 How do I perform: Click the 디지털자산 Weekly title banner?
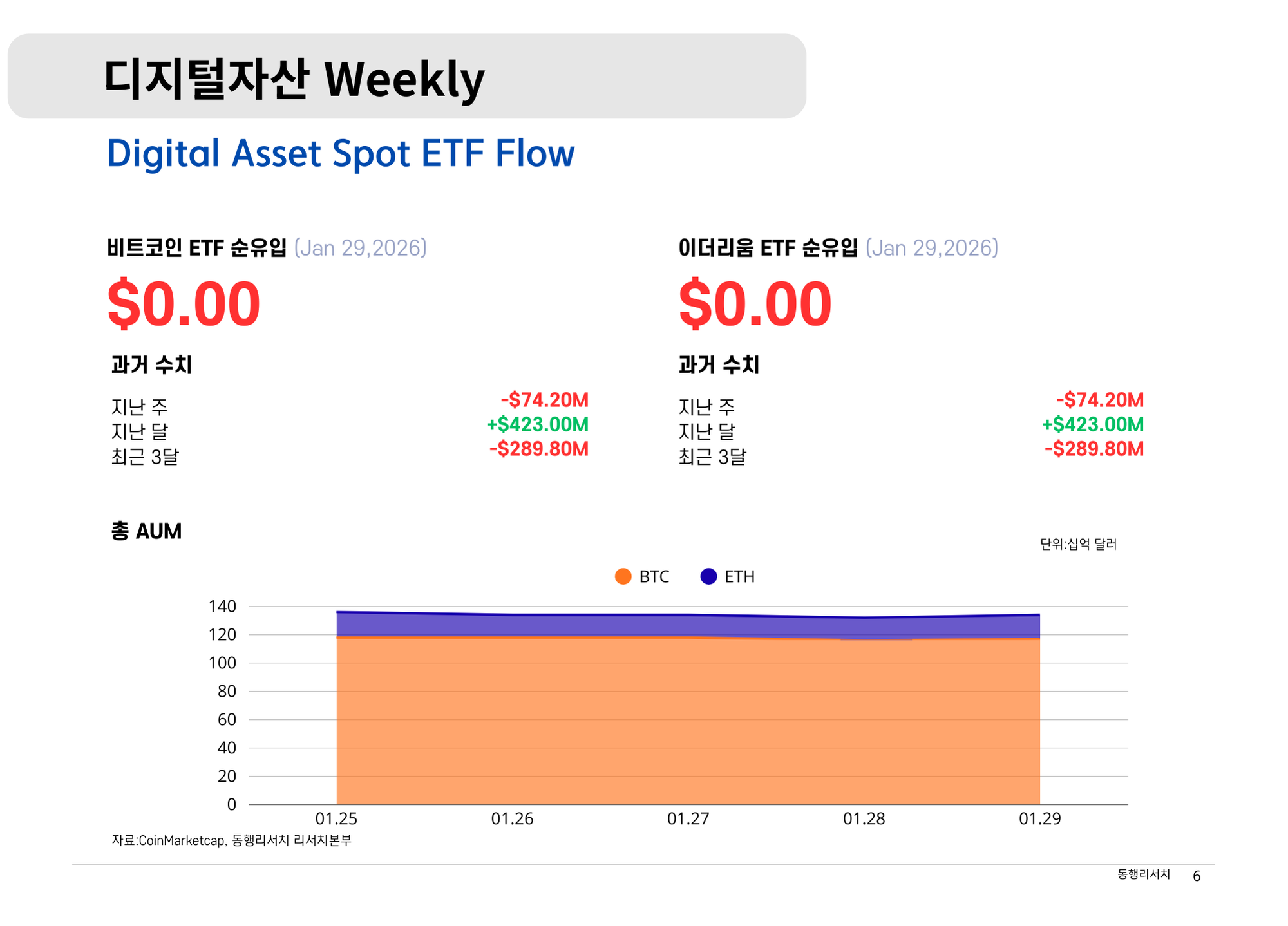click(406, 77)
